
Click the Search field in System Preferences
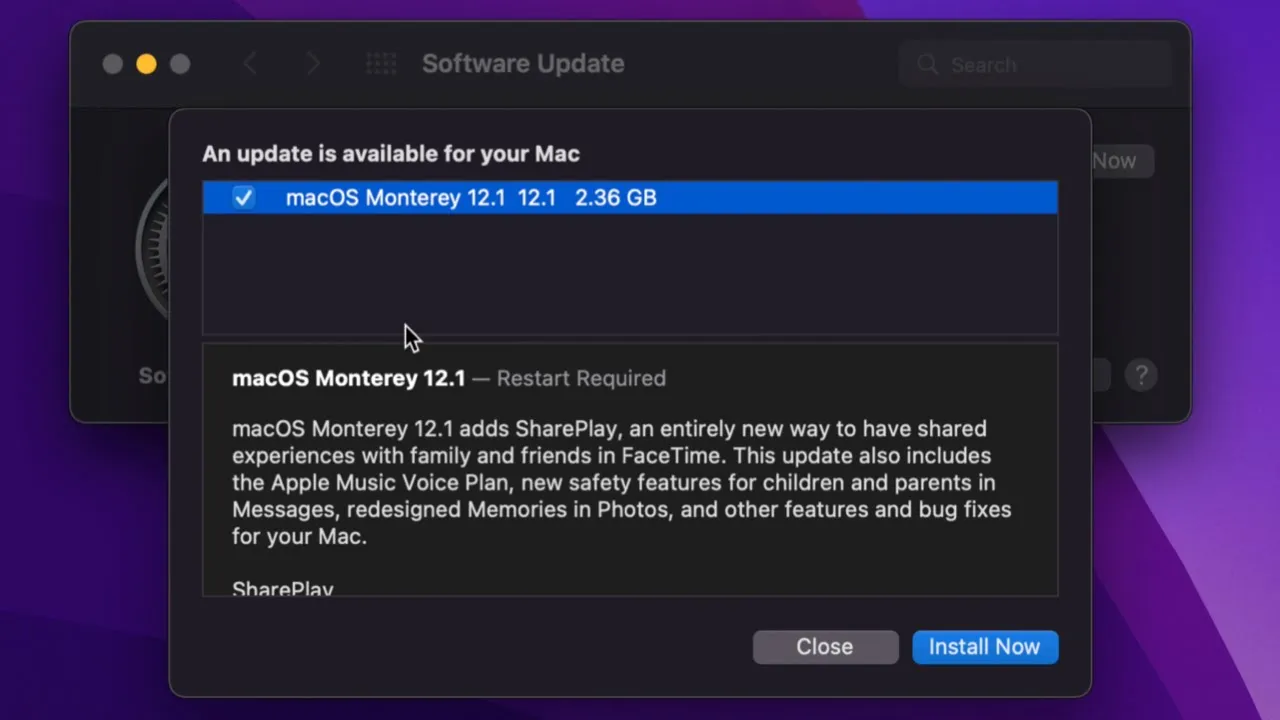(1035, 65)
